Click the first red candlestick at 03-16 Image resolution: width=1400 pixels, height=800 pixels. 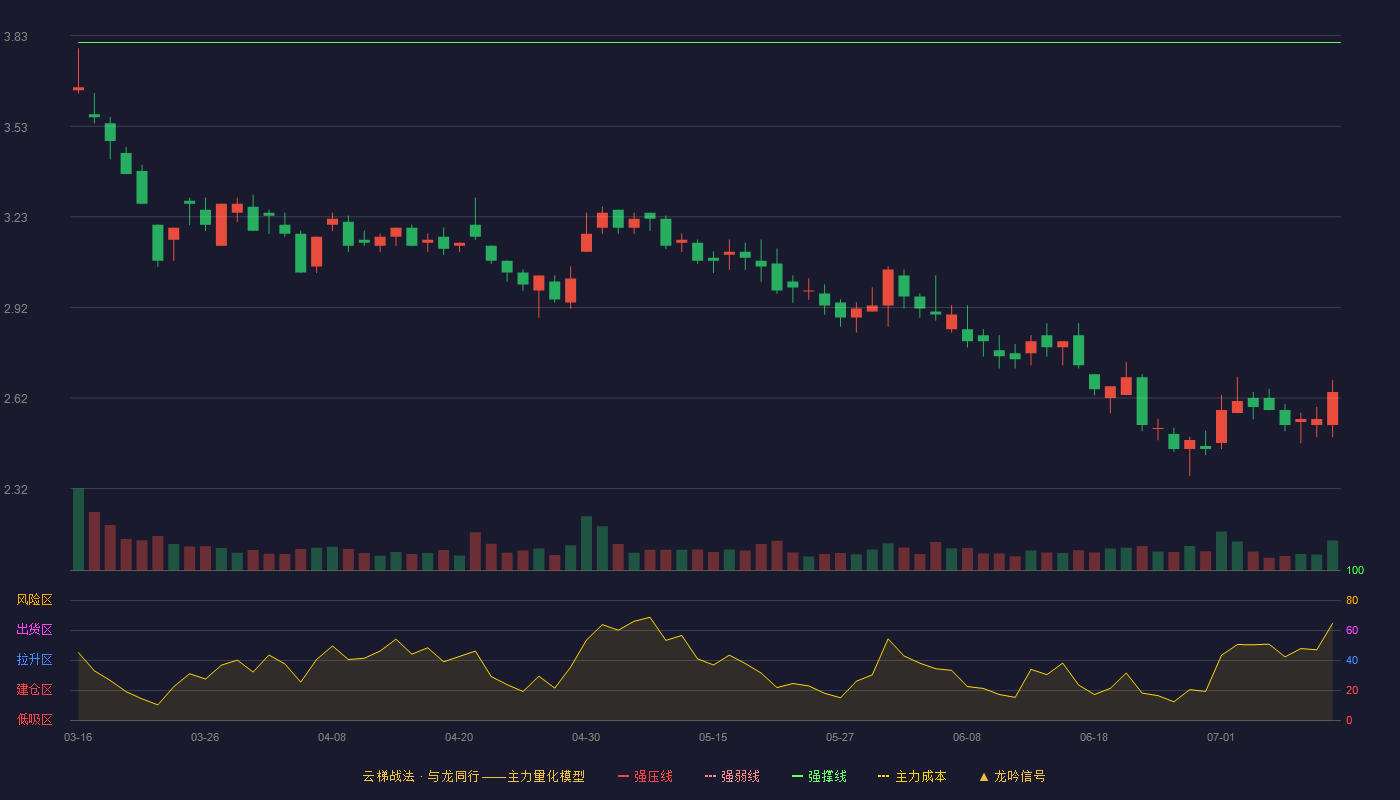[x=78, y=89]
